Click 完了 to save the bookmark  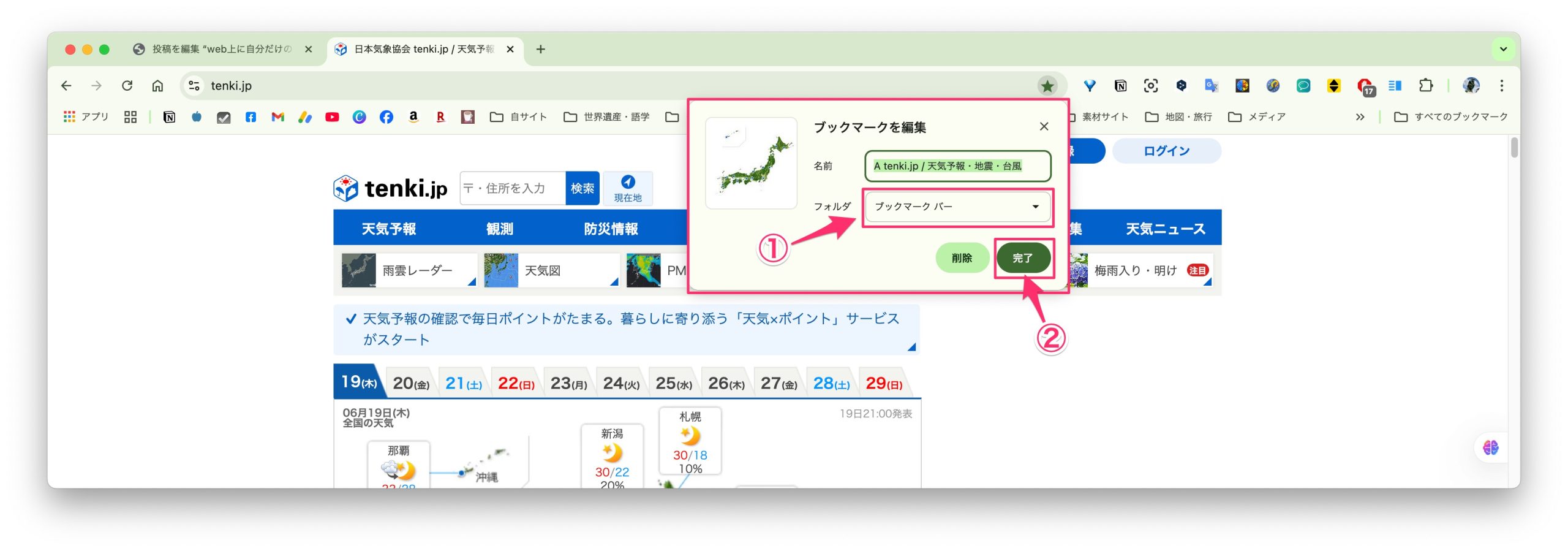1023,258
